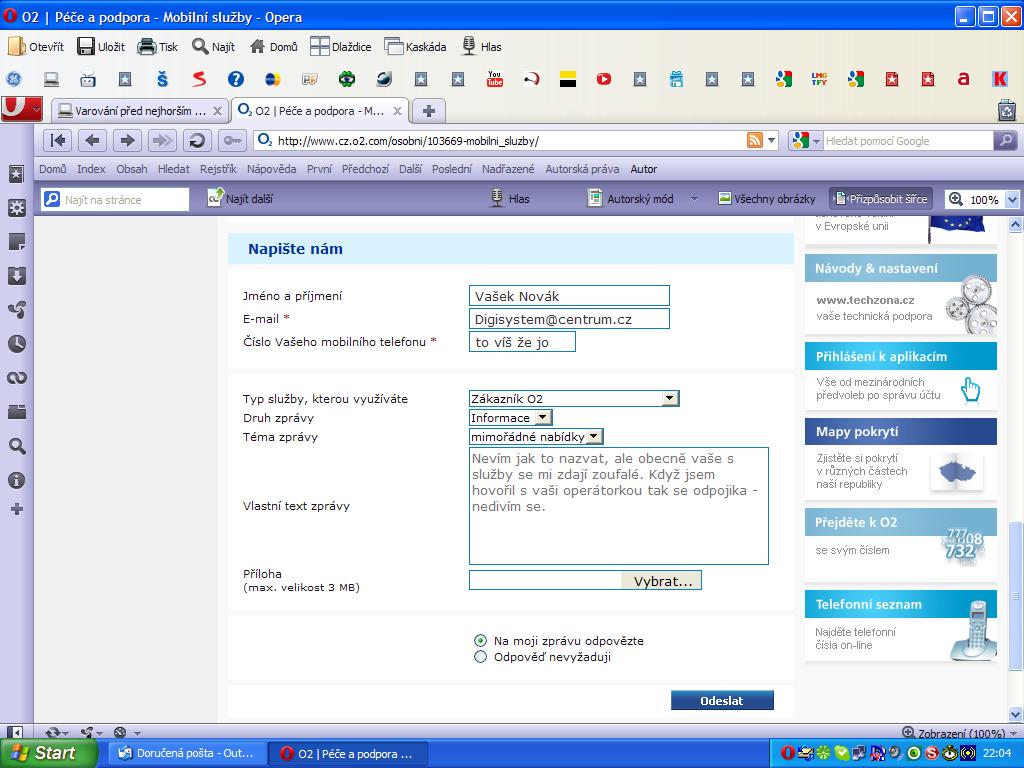This screenshot has width=1024, height=768.
Task: Open the 100% zoom level dropdown
Action: (x=1012, y=200)
